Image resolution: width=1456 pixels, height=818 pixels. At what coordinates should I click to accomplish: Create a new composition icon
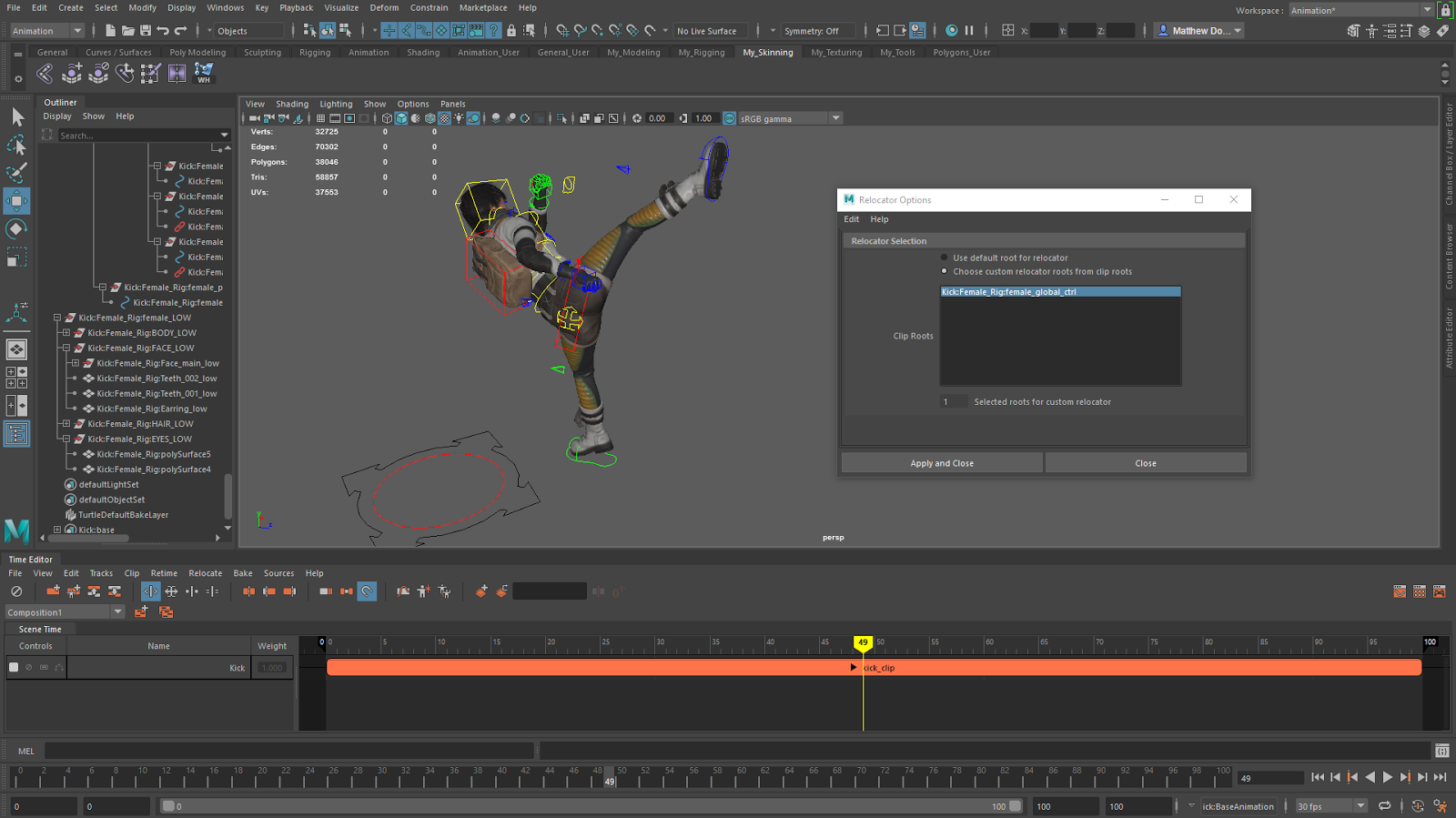(x=141, y=612)
